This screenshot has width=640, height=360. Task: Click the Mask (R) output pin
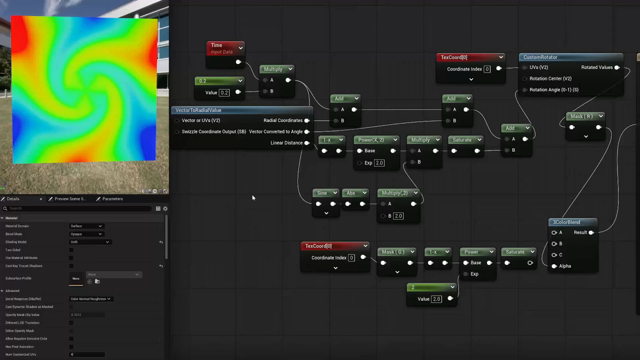coord(598,127)
